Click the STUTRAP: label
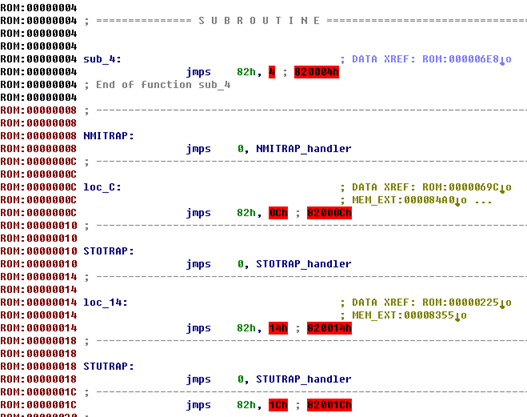This screenshot has width=527, height=417. click(x=109, y=367)
